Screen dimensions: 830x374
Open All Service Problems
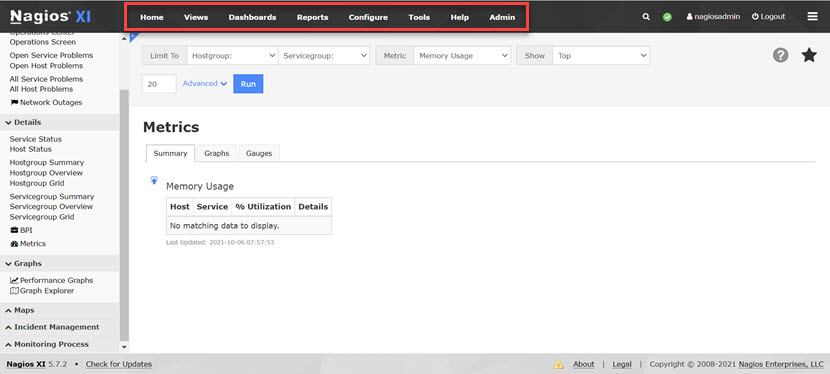47,79
